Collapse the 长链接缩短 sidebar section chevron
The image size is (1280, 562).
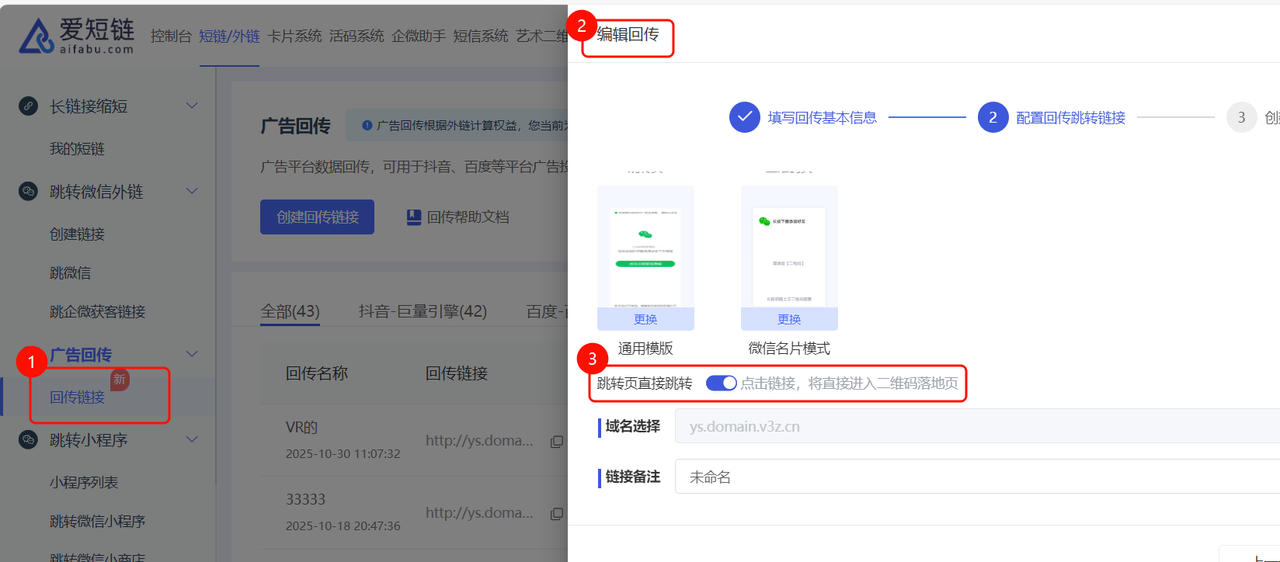point(192,106)
